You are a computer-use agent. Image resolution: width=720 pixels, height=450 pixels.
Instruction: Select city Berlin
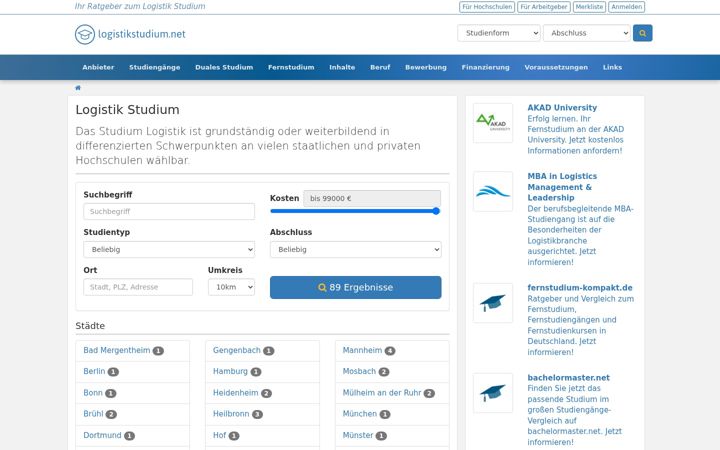point(94,371)
